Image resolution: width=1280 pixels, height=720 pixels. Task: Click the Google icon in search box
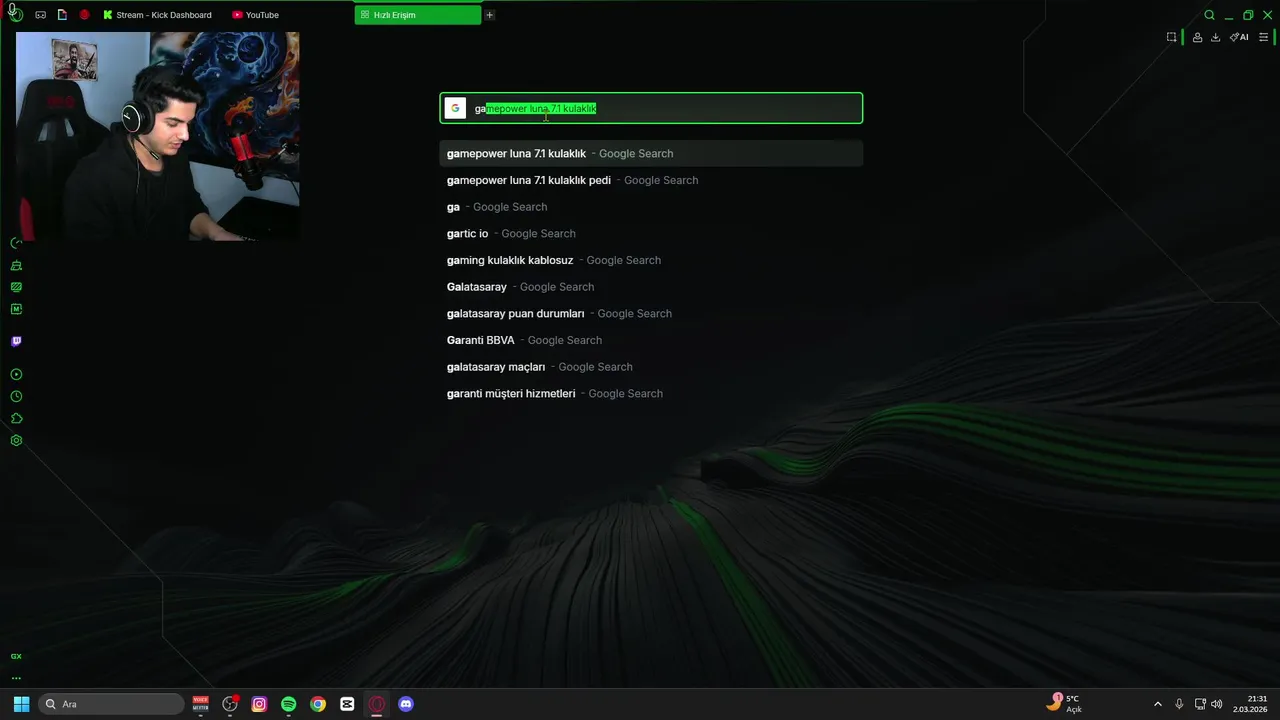point(455,108)
